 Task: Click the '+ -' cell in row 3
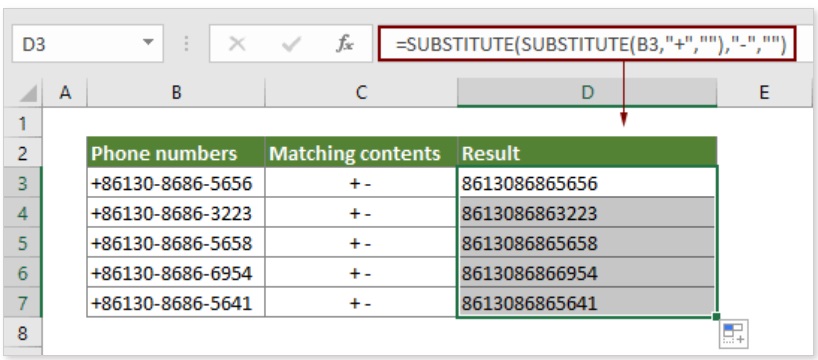point(361,183)
